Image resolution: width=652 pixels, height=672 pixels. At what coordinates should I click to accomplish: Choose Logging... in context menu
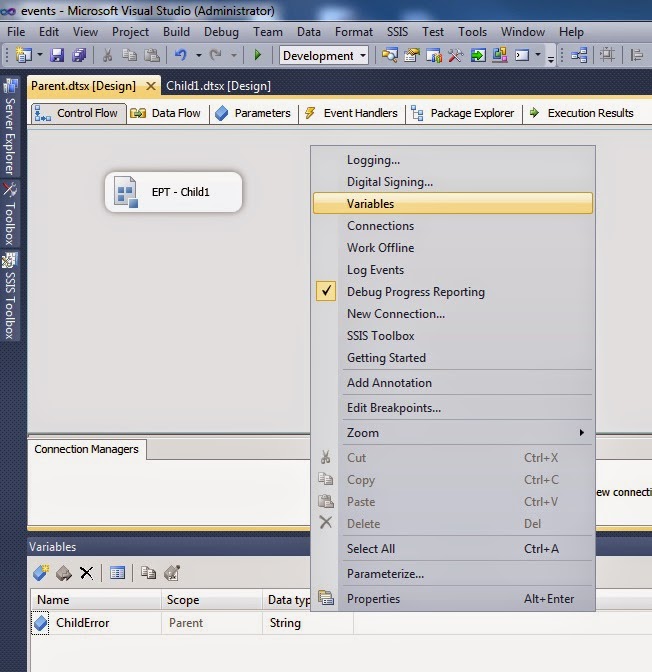click(x=453, y=160)
